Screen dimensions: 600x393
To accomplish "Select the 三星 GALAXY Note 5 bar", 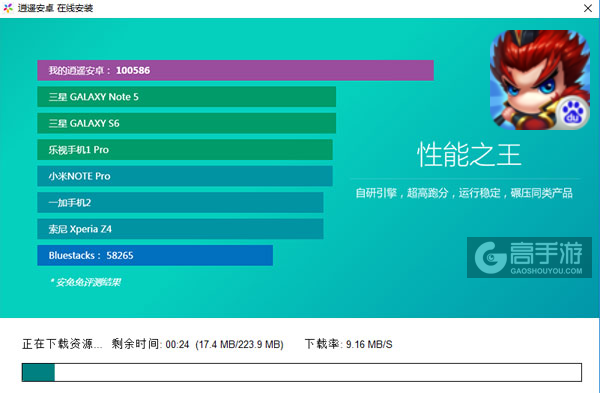I will pyautogui.click(x=186, y=97).
